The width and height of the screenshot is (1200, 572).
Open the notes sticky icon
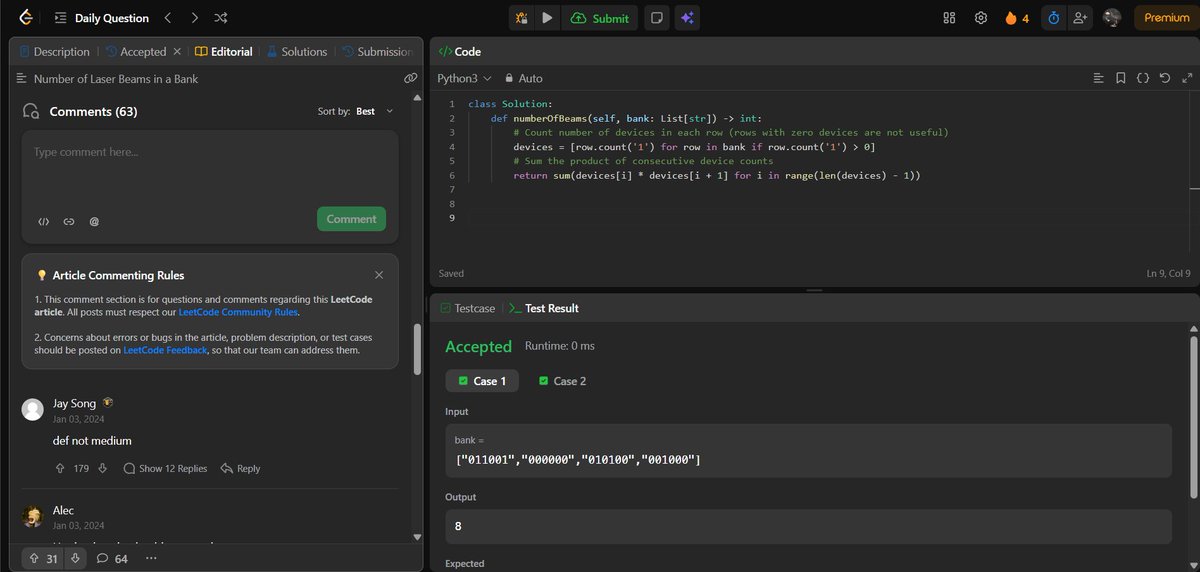[656, 18]
